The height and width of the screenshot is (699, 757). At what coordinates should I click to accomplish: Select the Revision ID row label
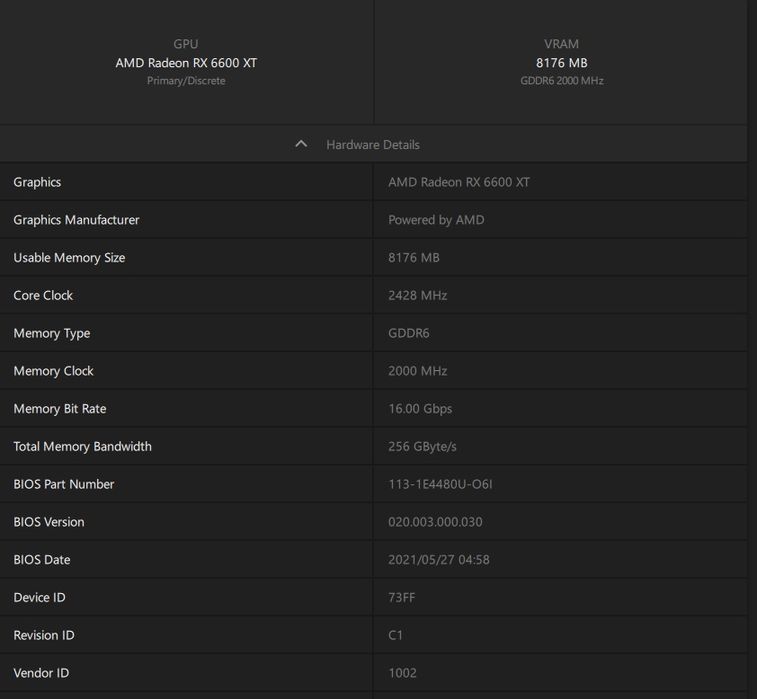pyautogui.click(x=43, y=635)
